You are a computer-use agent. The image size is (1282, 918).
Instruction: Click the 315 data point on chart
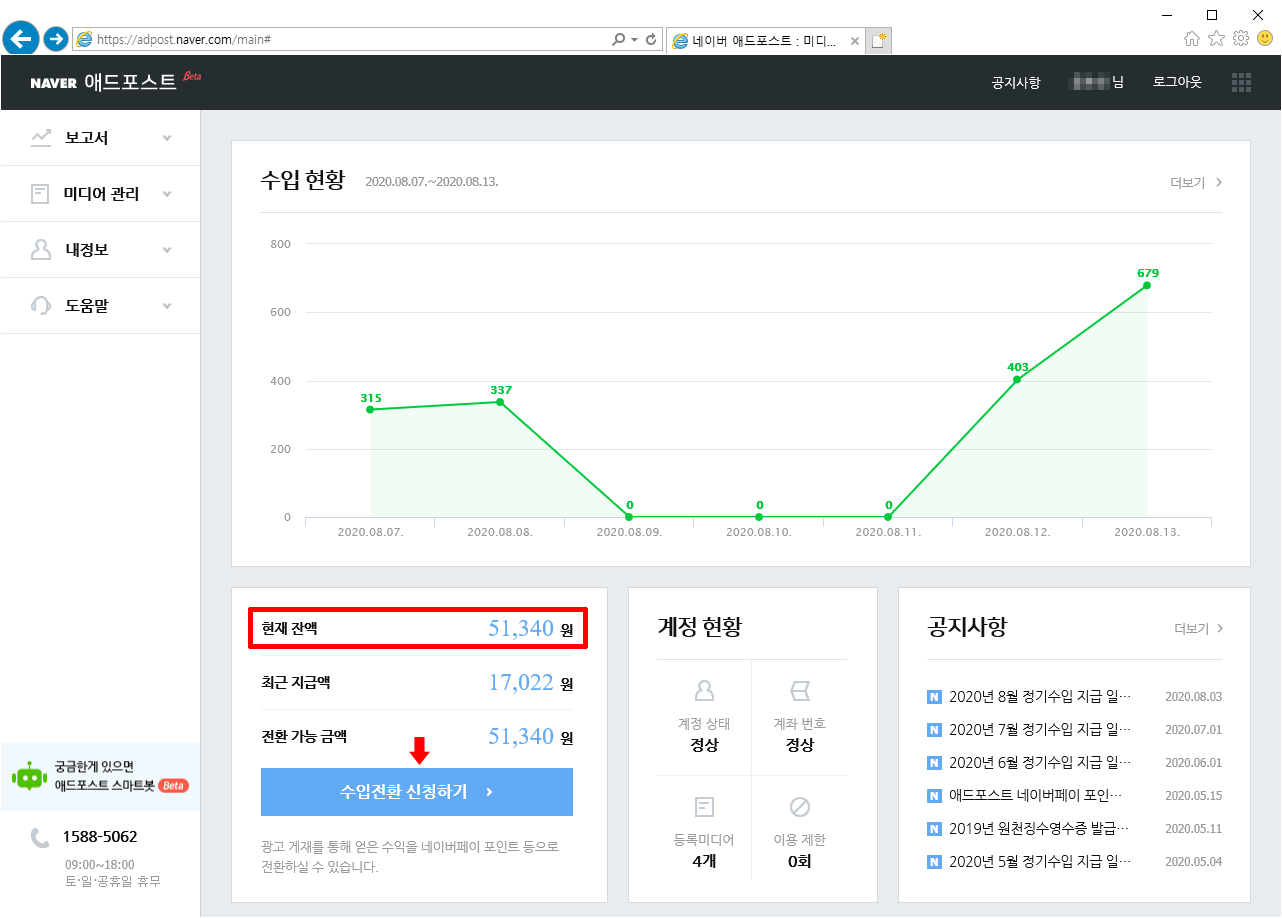(370, 409)
